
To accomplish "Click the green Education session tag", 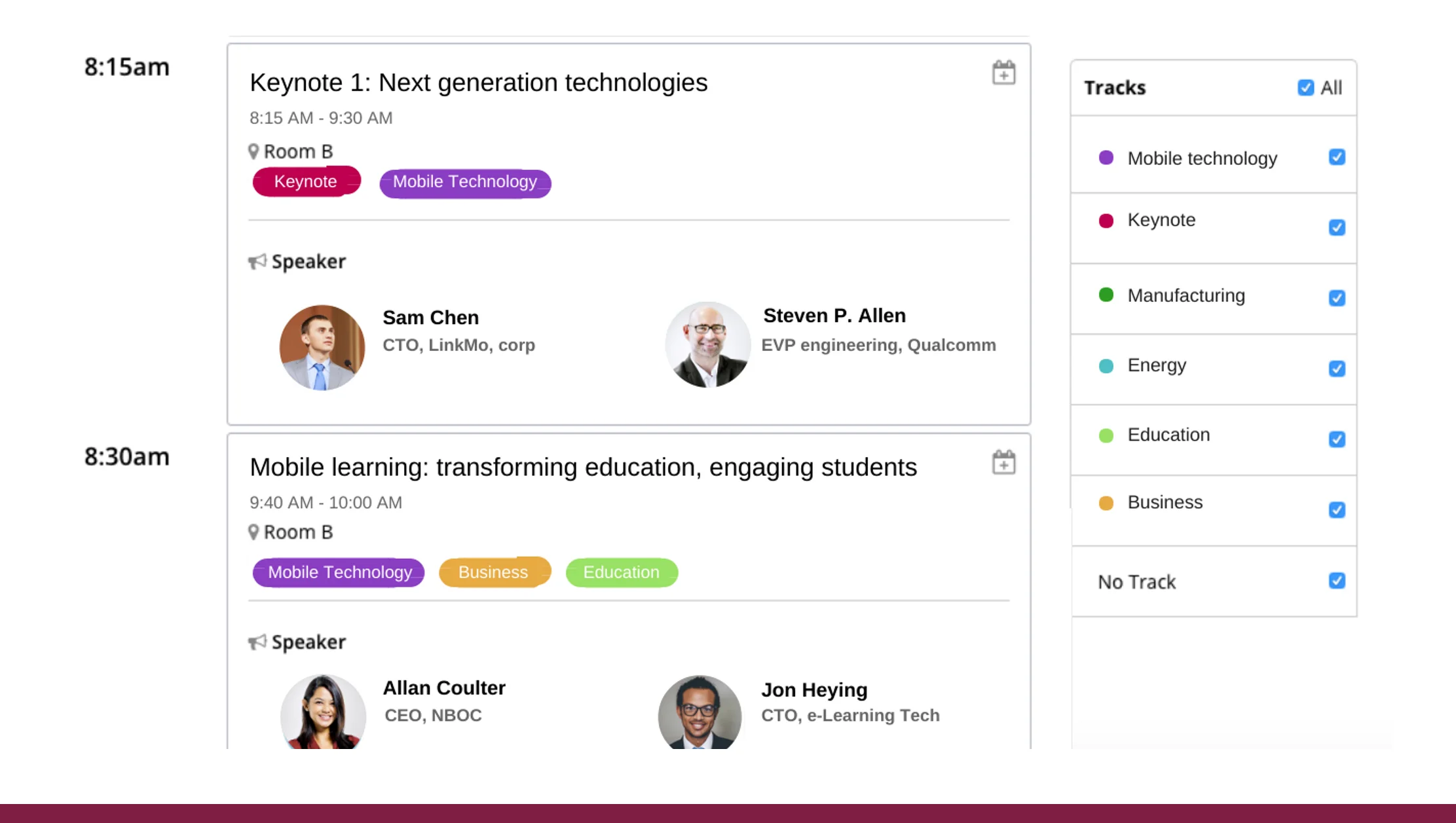I will click(x=621, y=572).
